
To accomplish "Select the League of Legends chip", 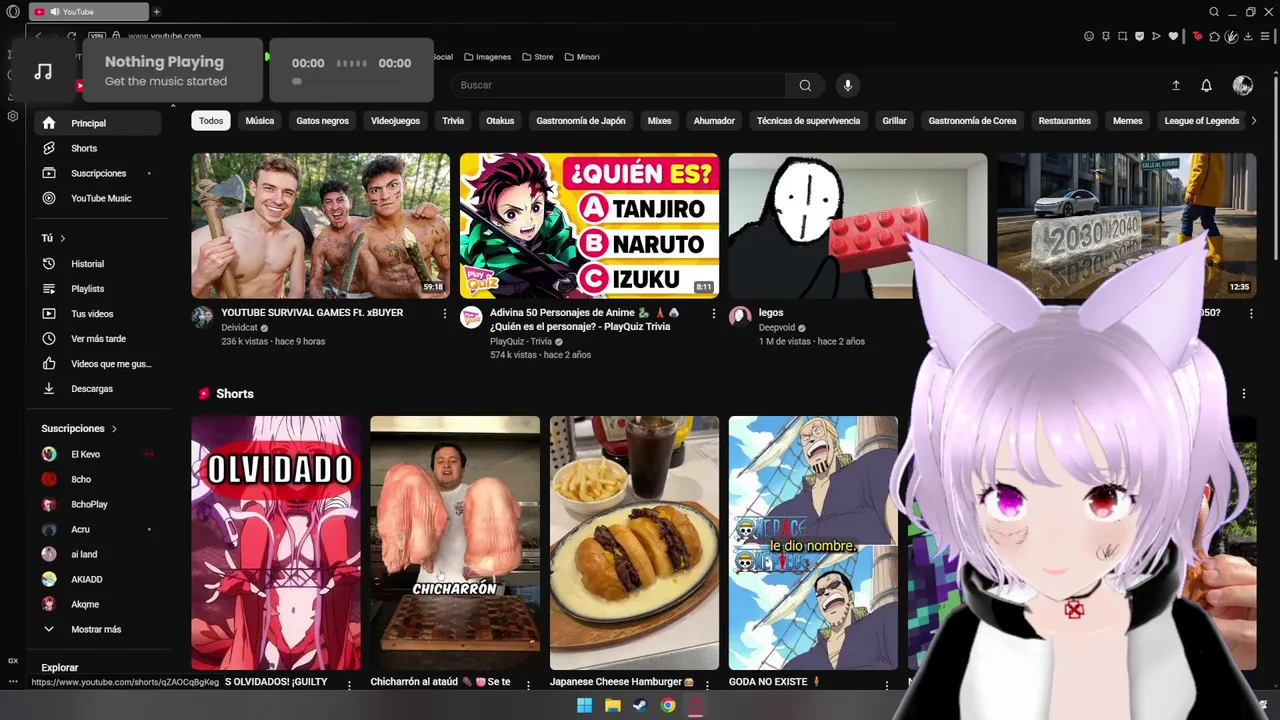I will coord(1202,121).
